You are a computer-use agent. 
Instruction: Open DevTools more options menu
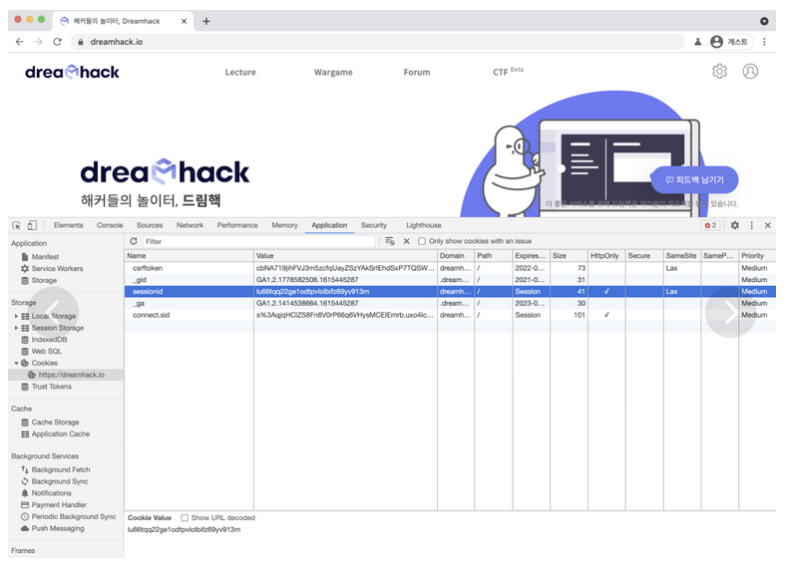coord(751,225)
